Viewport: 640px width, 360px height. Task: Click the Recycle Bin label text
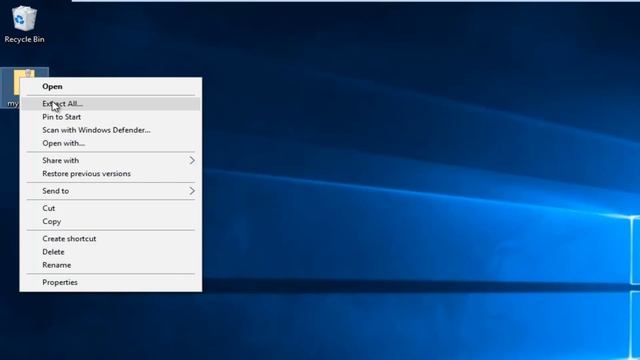[24, 39]
